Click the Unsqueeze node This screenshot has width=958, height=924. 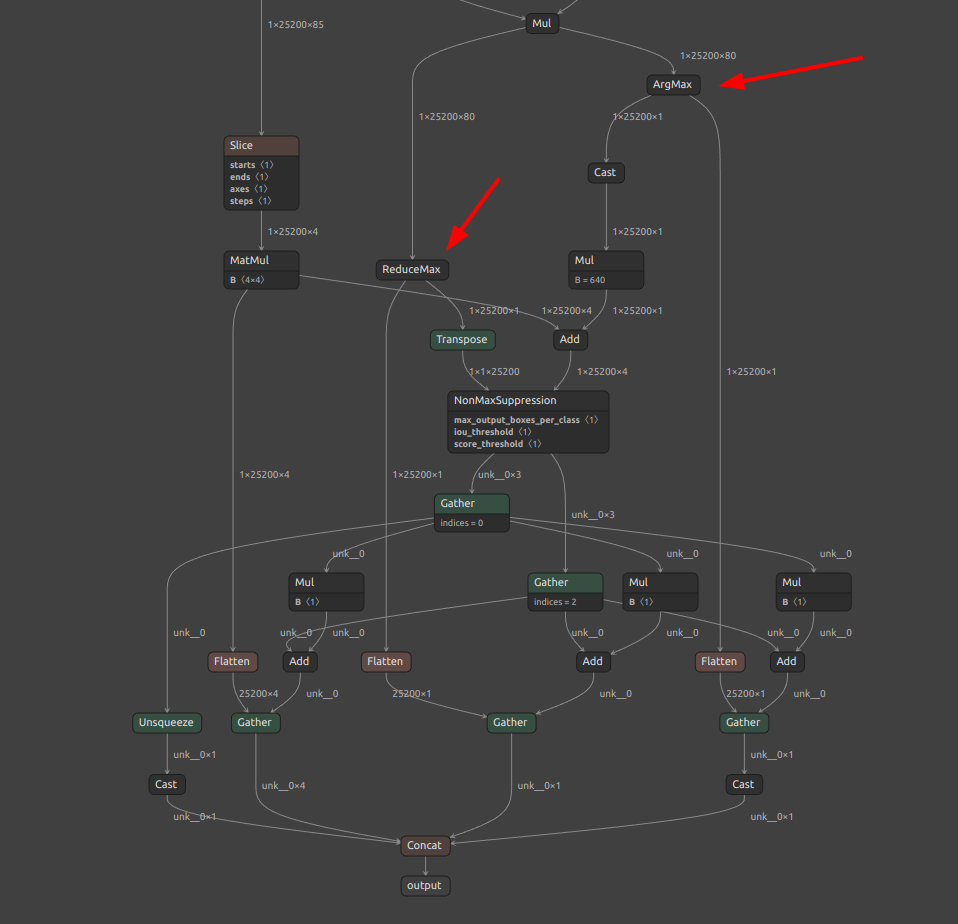coord(166,722)
